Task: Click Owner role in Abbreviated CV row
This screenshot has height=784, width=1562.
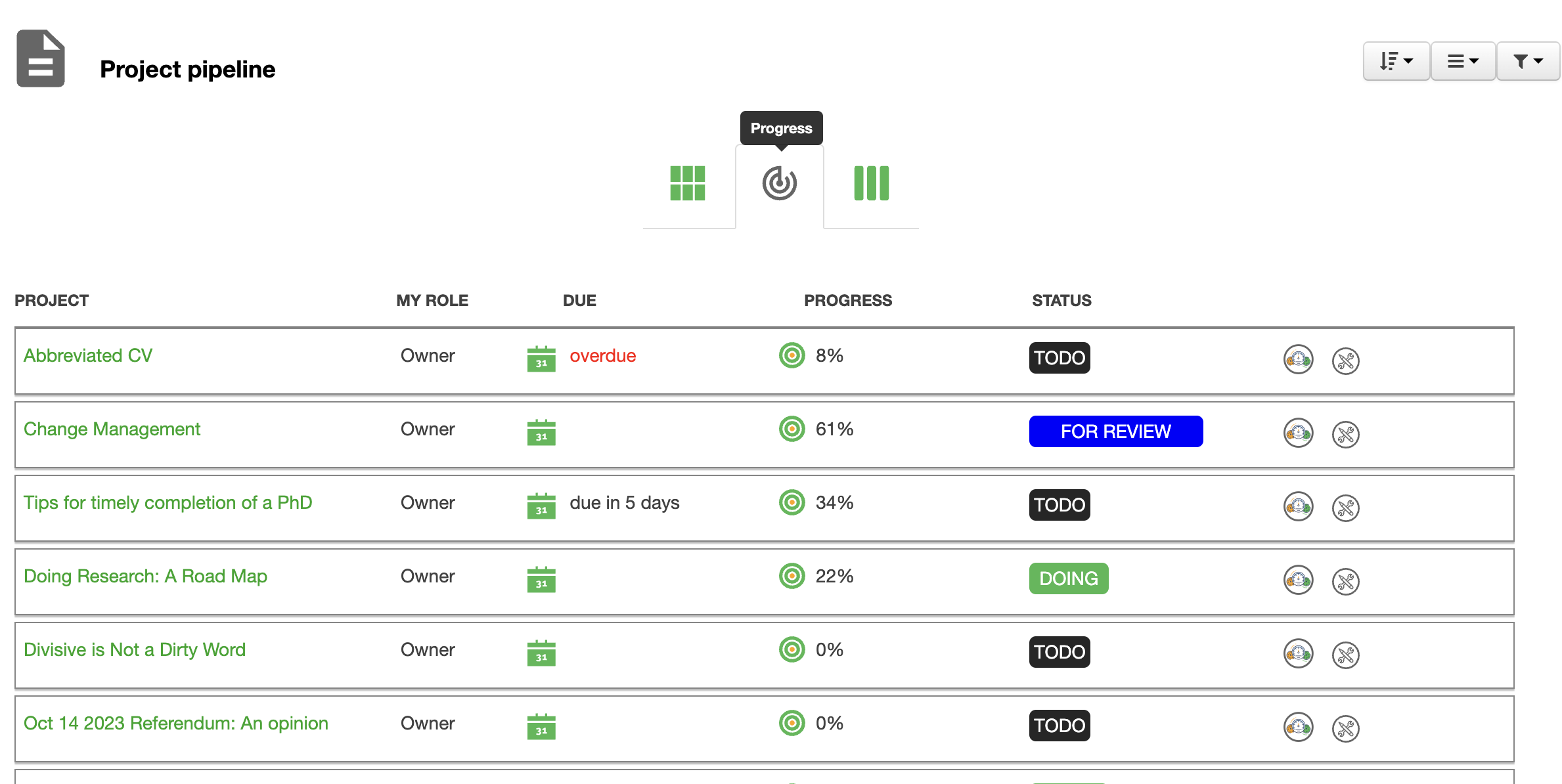Action: 428,355
